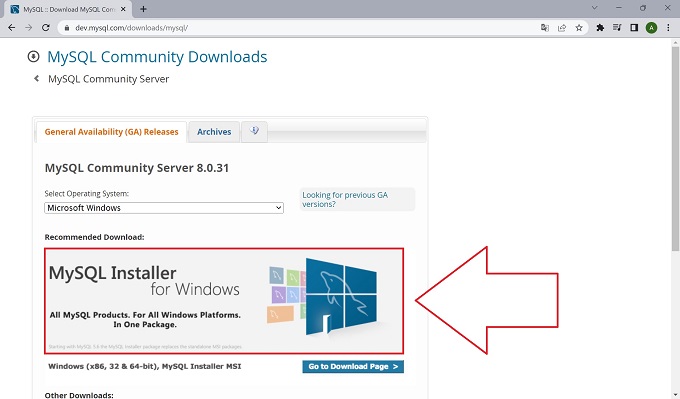680x399 pixels.
Task: Switch to the Archives tab
Action: coord(214,132)
